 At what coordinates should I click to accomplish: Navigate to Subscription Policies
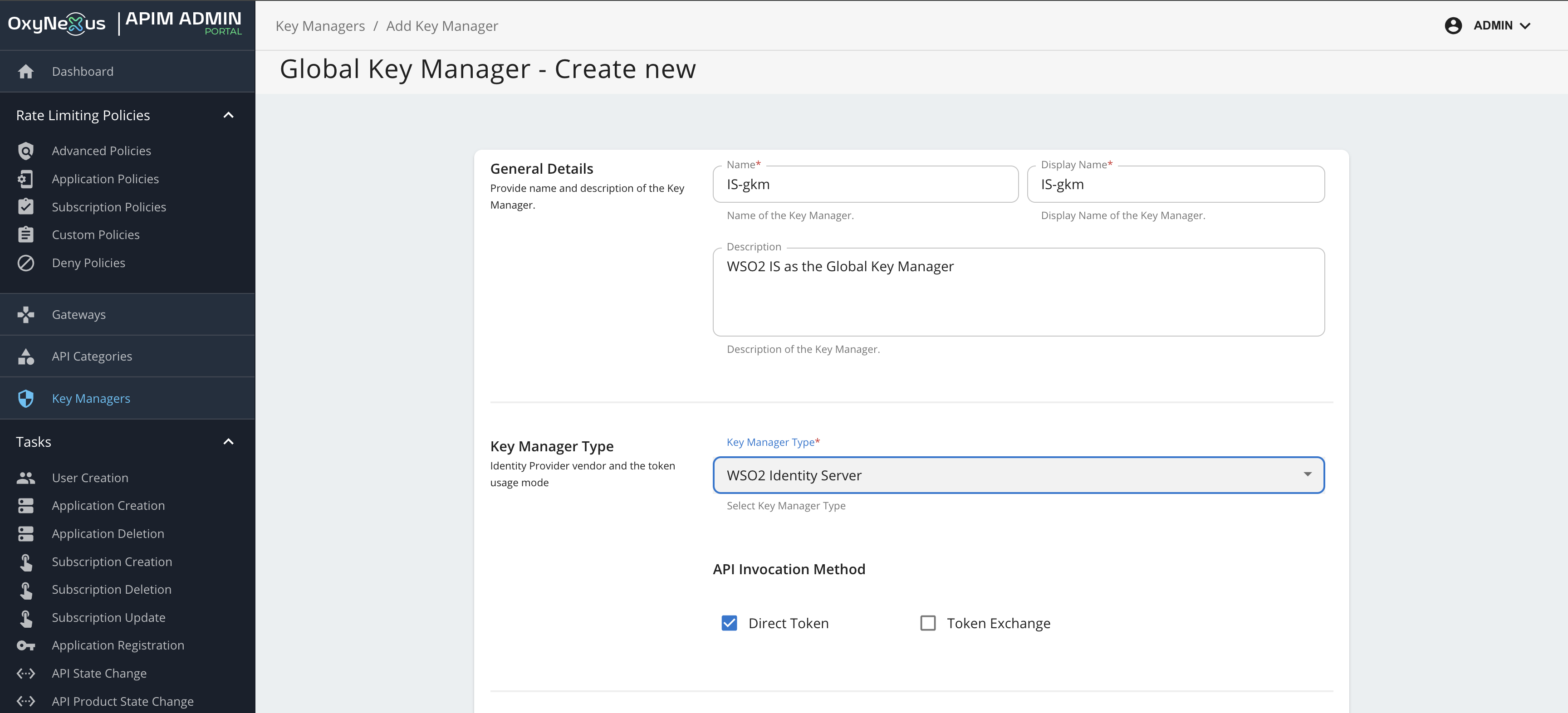click(x=109, y=207)
